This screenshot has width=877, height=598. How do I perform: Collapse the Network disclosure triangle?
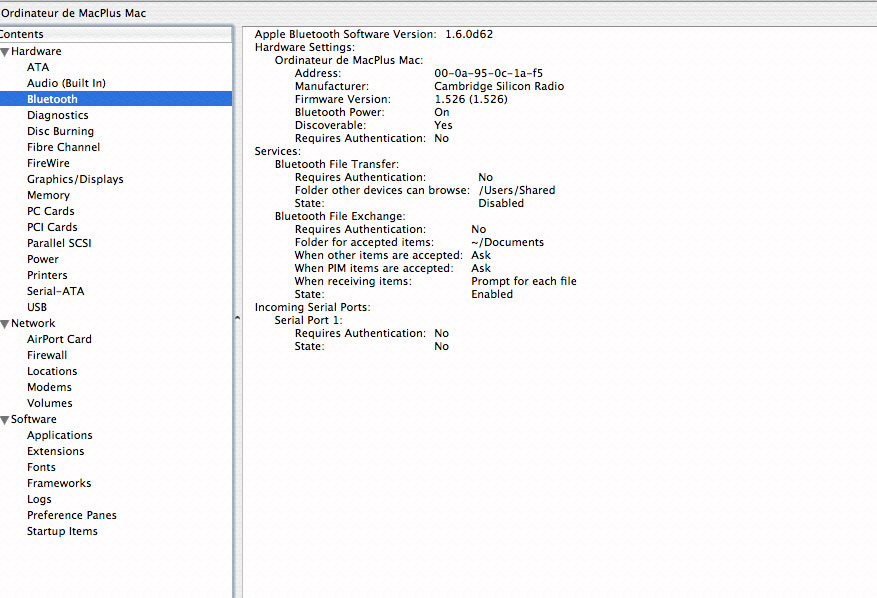pos(5,324)
